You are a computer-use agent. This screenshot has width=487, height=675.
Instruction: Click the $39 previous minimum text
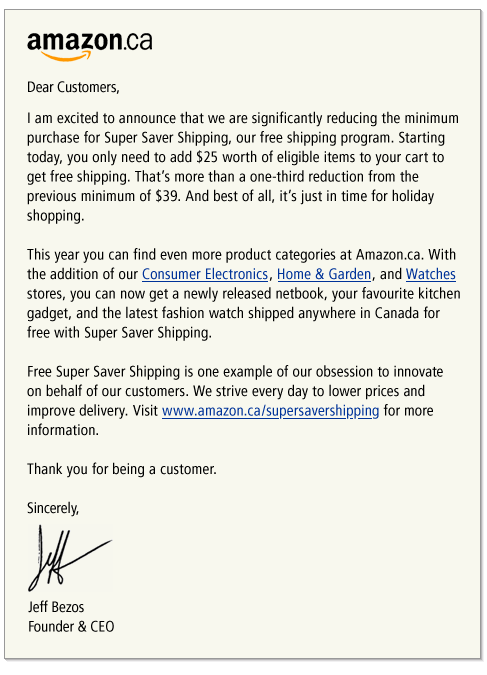168,196
